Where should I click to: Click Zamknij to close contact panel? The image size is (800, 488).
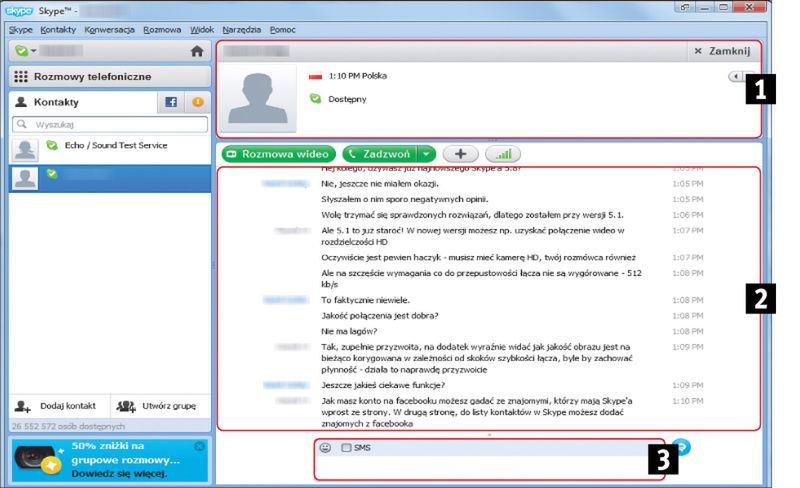click(722, 51)
